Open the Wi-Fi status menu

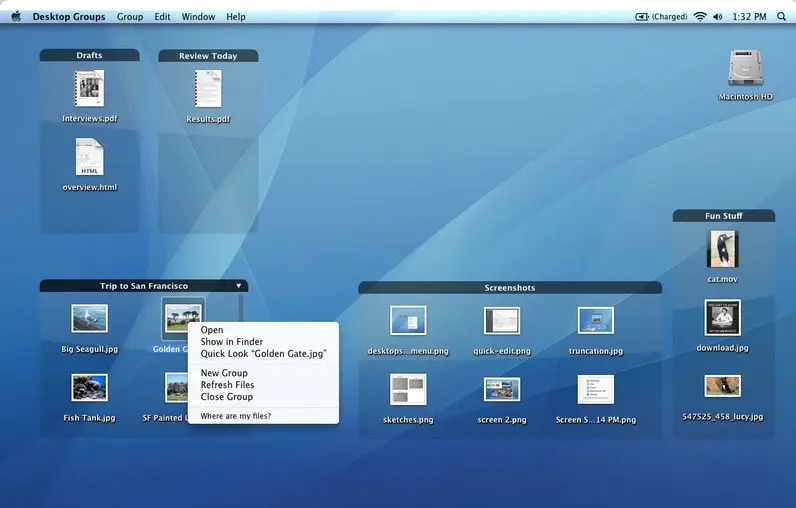[x=700, y=17]
